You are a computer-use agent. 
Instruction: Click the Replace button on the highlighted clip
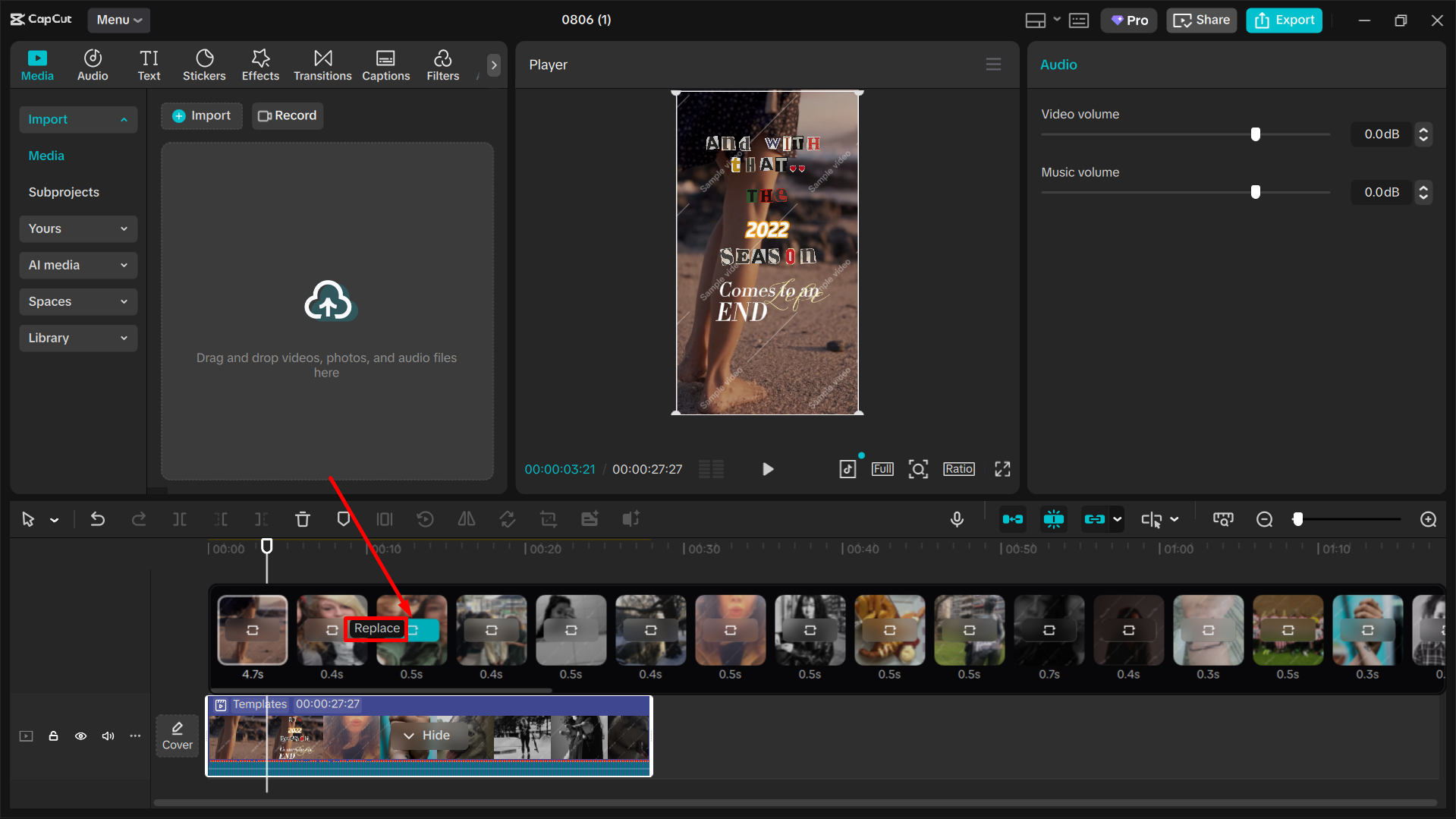coord(376,628)
